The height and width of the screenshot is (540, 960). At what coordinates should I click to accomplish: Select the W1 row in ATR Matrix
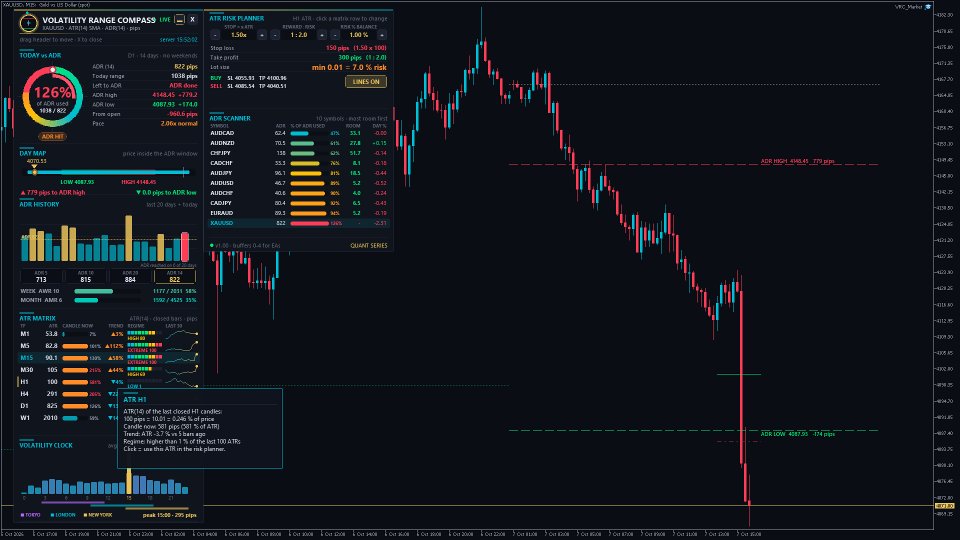coord(67,418)
